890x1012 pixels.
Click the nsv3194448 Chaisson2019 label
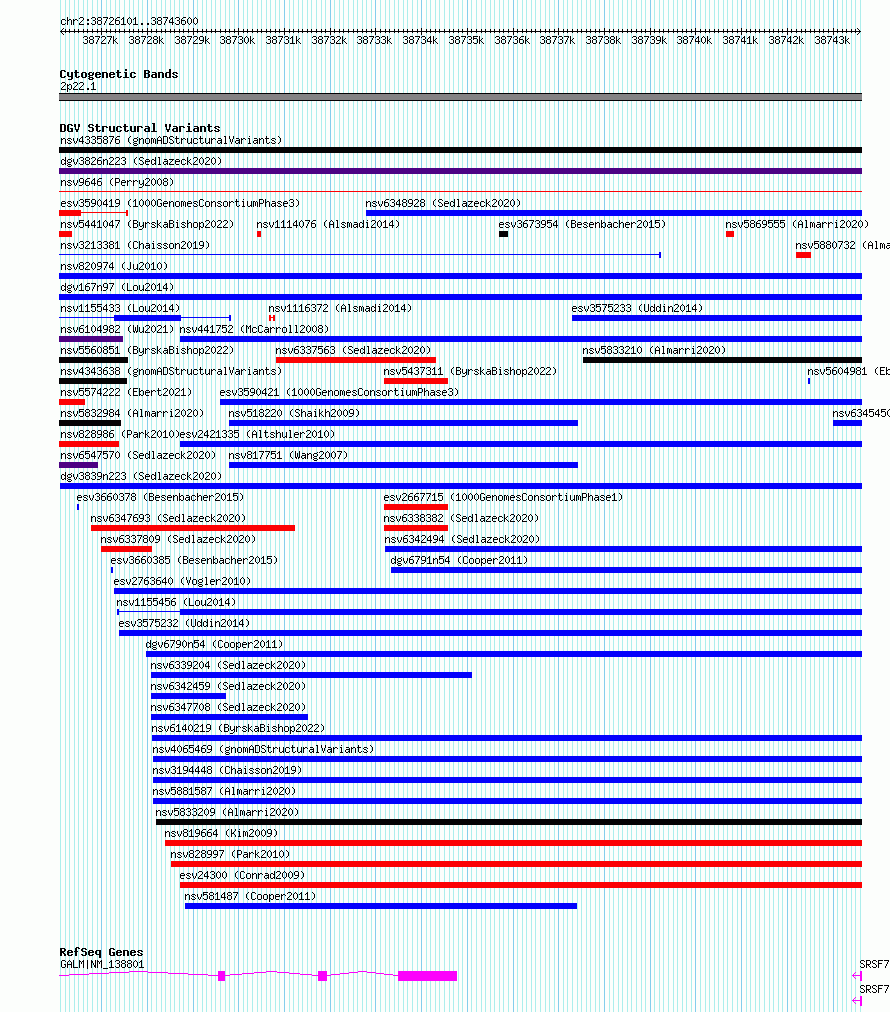[227, 769]
